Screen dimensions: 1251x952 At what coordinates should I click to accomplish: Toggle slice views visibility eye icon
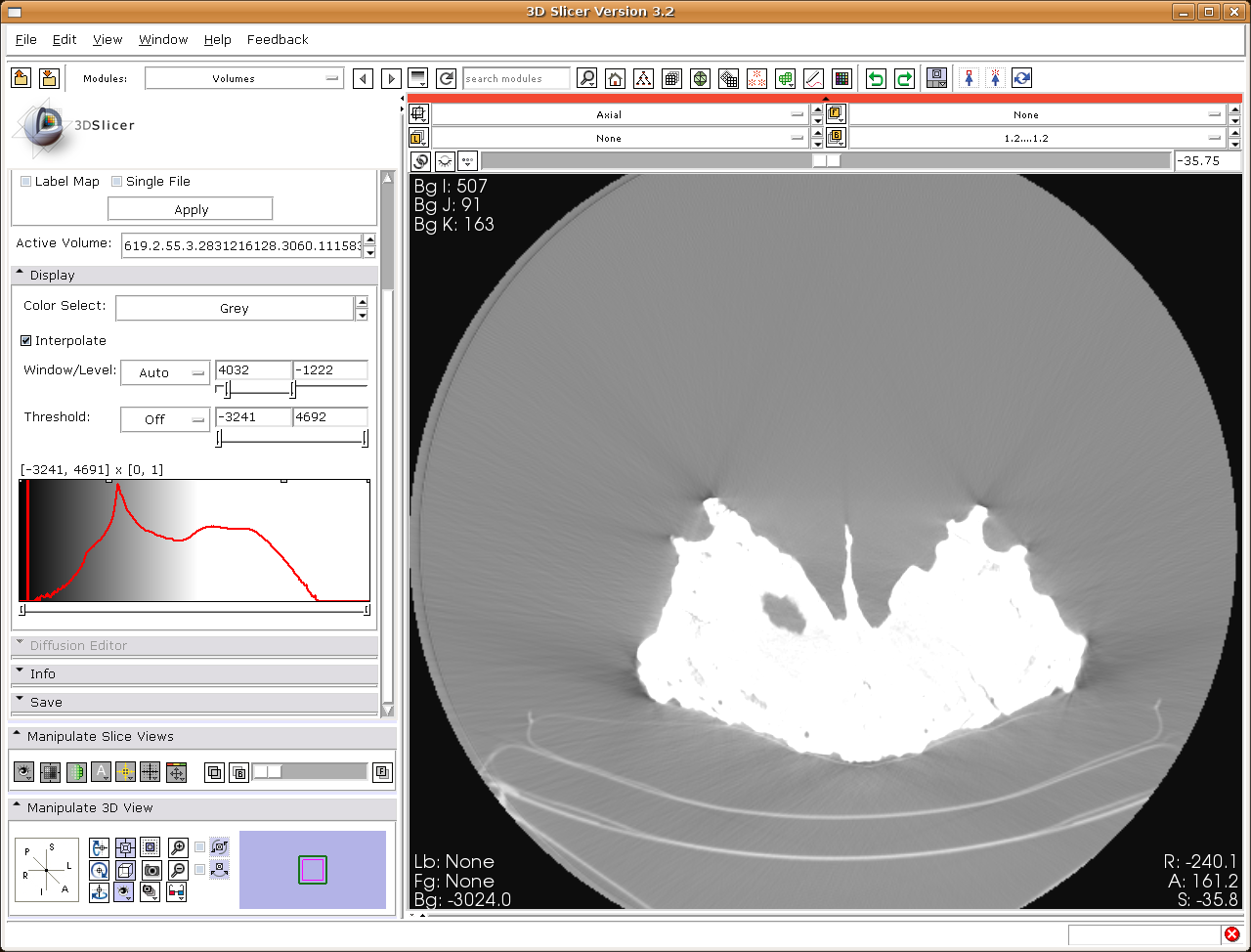click(x=24, y=772)
